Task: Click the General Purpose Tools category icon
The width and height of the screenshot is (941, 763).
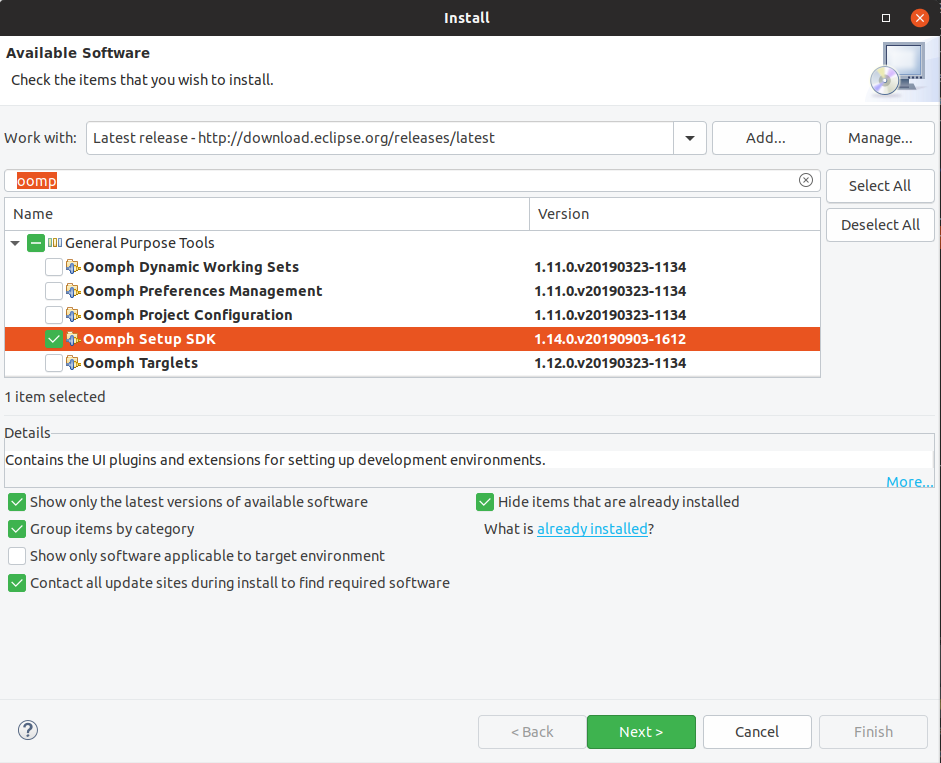Action: pos(55,243)
